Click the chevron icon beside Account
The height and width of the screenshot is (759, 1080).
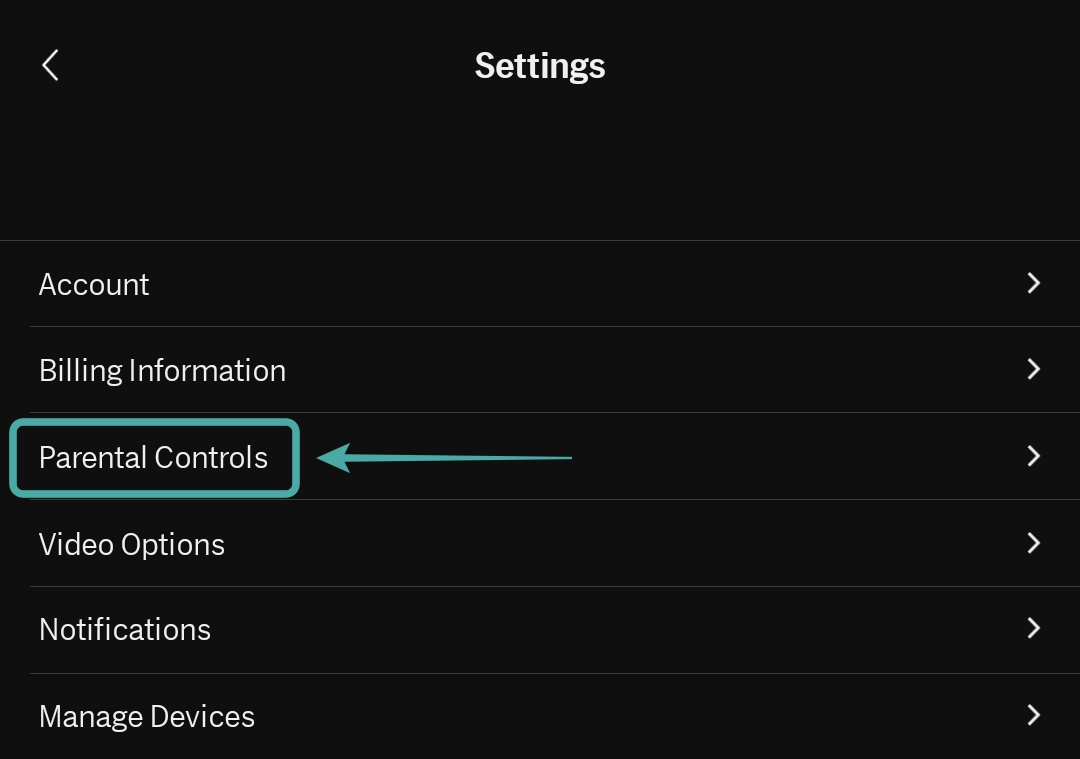pos(1034,284)
